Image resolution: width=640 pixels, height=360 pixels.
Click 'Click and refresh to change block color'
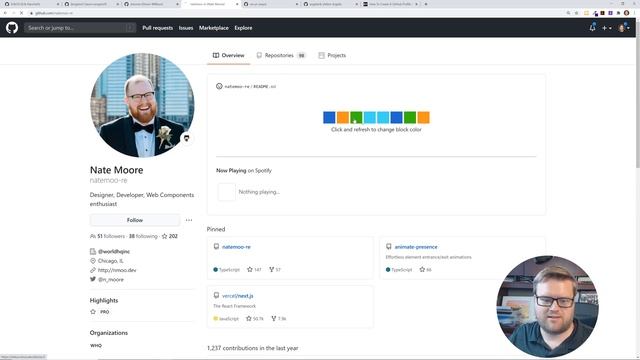(x=376, y=129)
